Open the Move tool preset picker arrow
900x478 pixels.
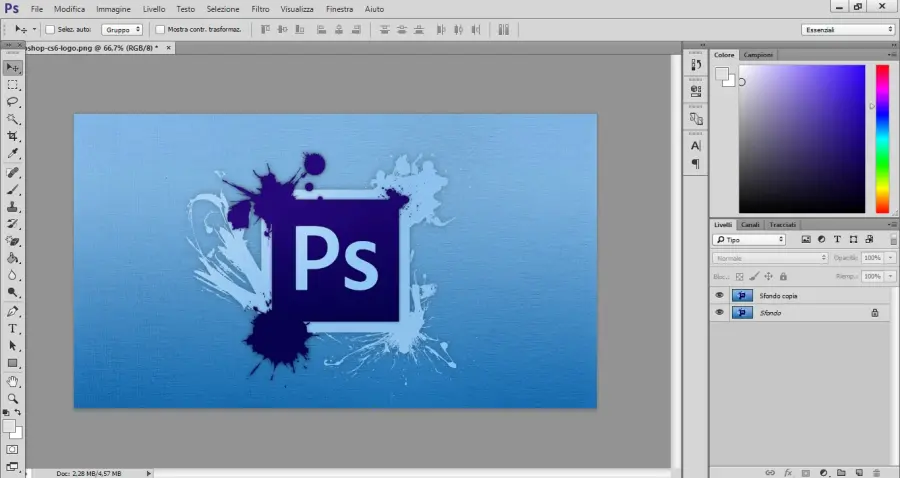[x=34, y=29]
